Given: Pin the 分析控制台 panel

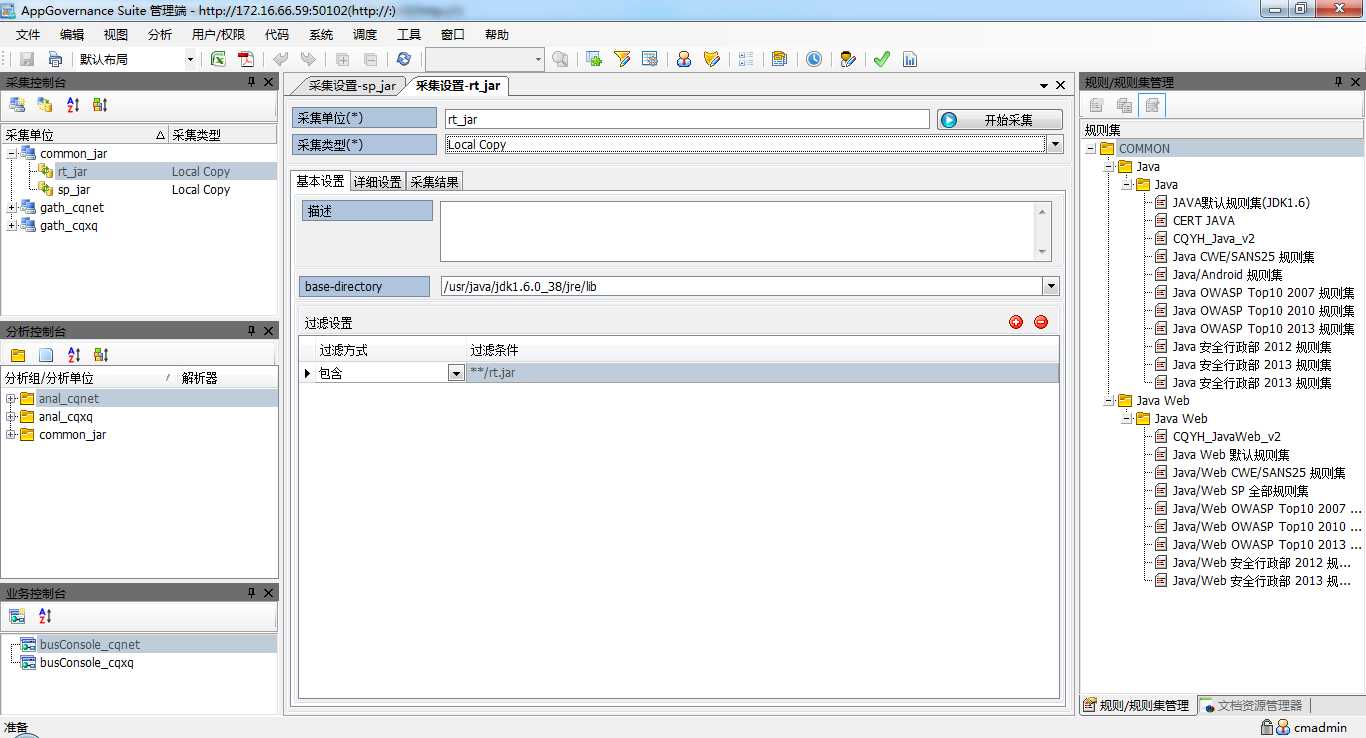Looking at the screenshot, I should 252,331.
